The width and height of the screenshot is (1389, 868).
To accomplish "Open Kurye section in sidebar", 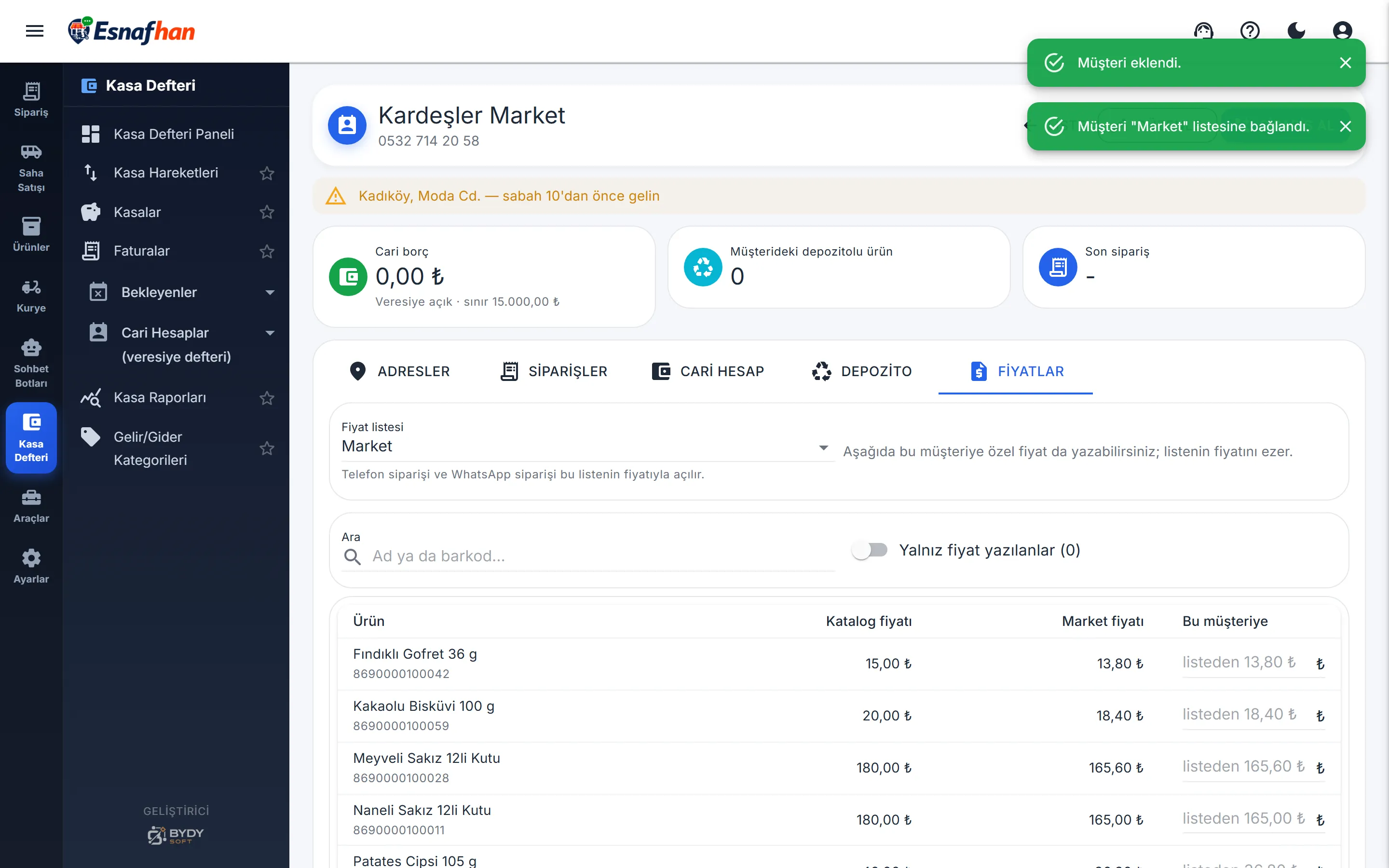I will (x=31, y=296).
